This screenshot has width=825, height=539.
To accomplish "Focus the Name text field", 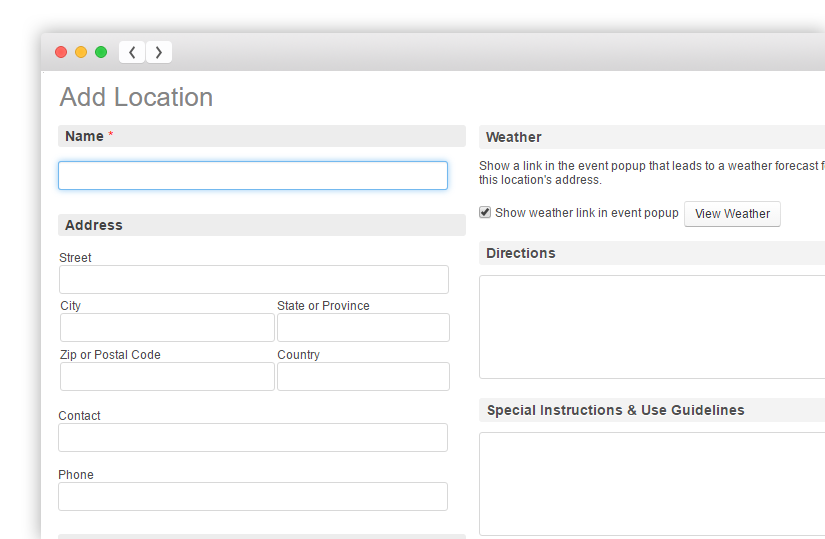I will coord(252,176).
